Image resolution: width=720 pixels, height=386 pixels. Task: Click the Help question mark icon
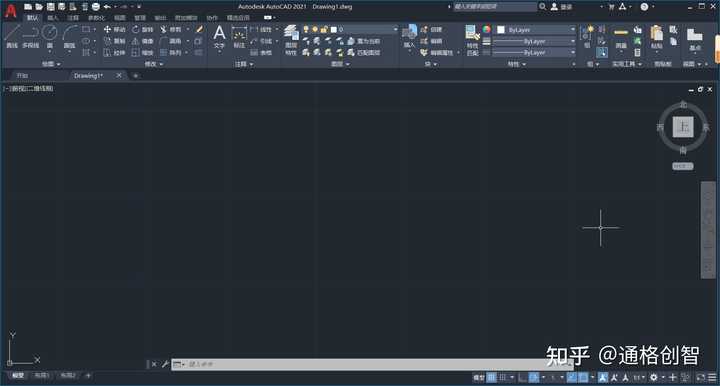pyautogui.click(x=645, y=7)
